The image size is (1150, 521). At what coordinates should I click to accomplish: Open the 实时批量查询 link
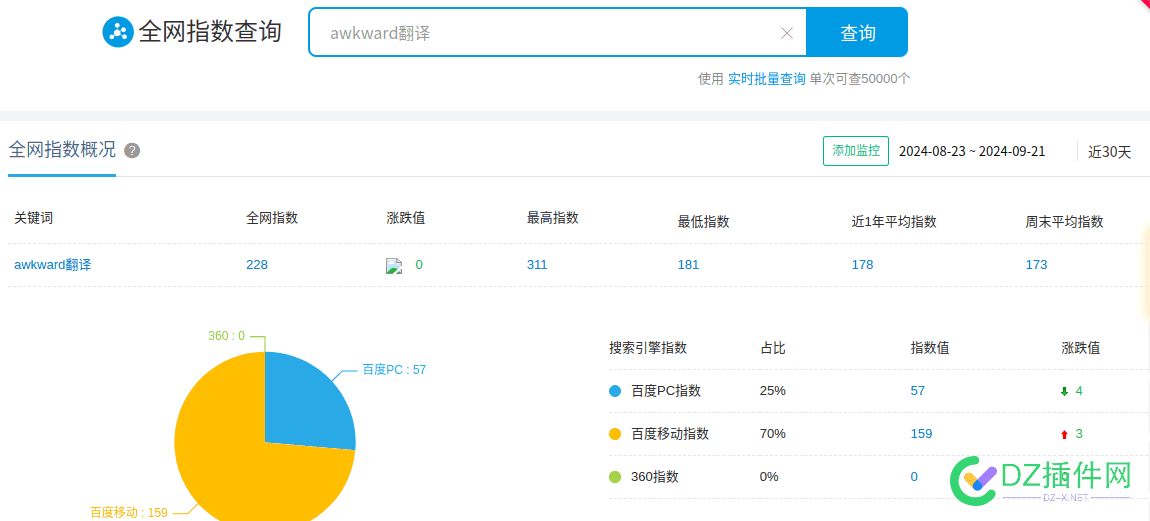click(x=766, y=79)
